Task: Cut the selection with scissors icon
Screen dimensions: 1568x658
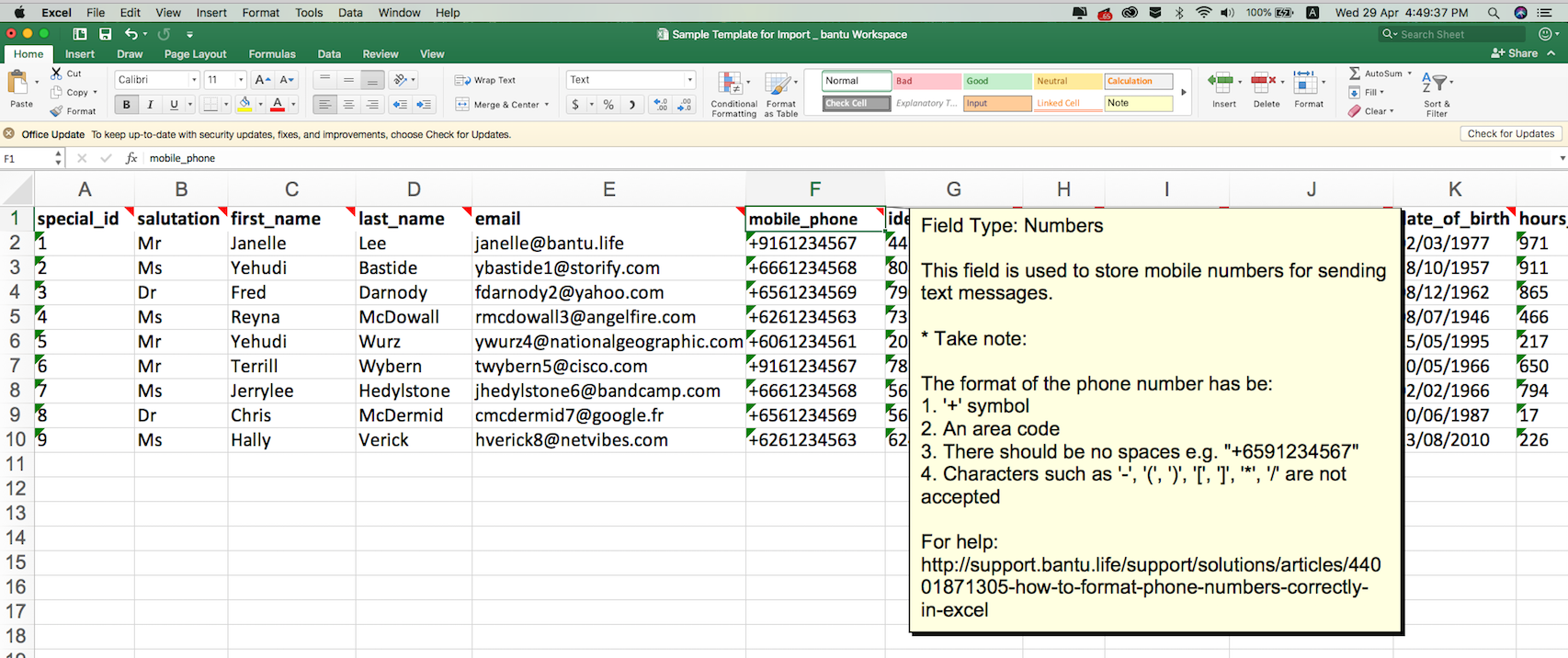Action: (57, 73)
